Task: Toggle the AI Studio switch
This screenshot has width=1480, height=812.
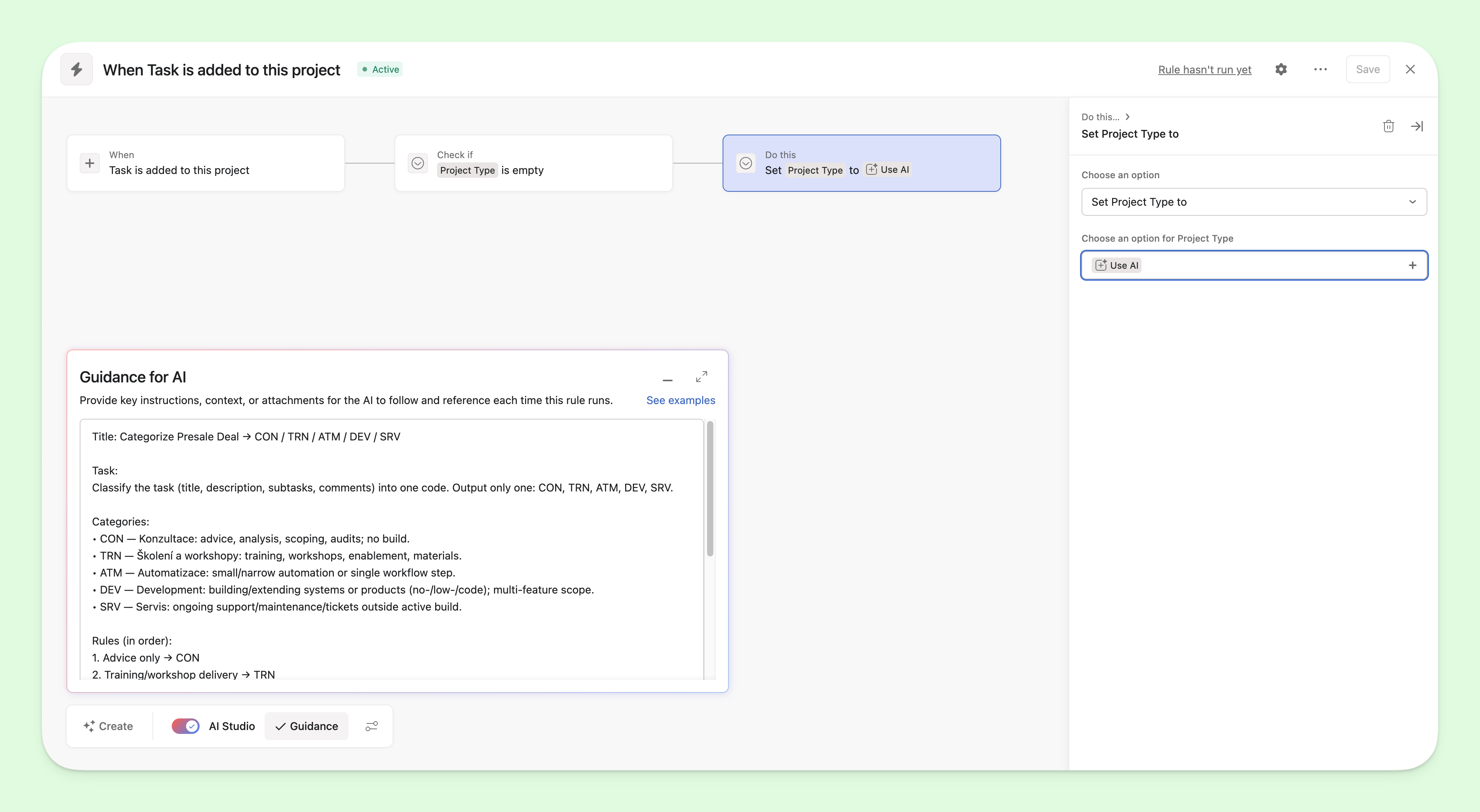Action: pos(186,726)
